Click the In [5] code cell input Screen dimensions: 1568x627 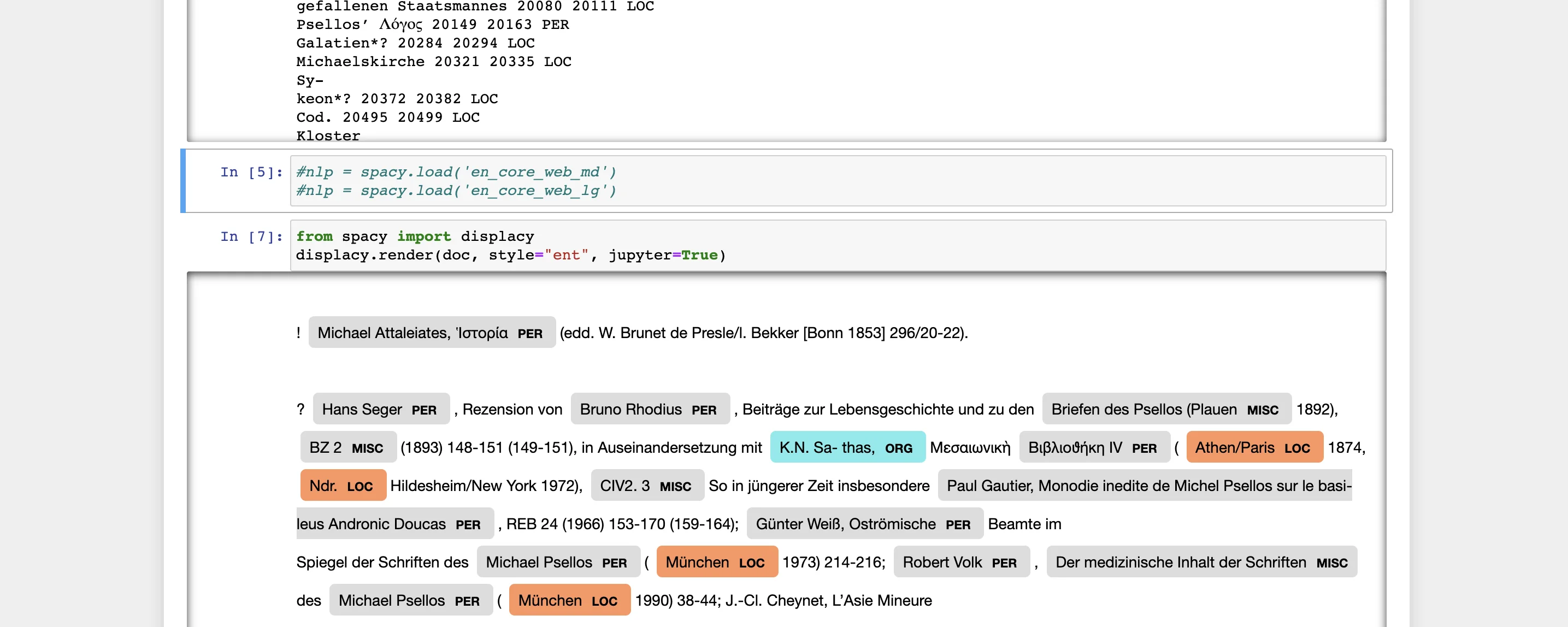point(837,181)
